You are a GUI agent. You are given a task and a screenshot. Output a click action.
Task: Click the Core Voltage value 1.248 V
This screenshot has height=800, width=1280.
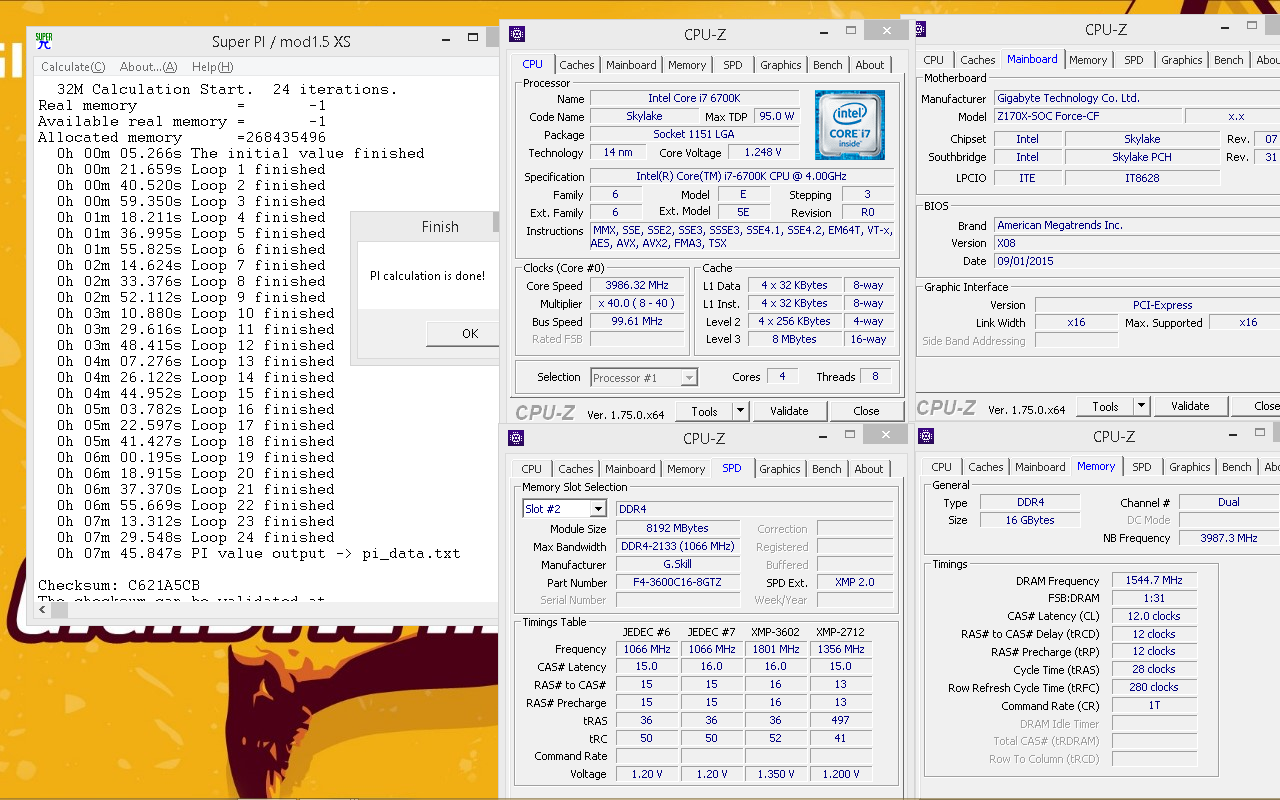click(x=763, y=152)
